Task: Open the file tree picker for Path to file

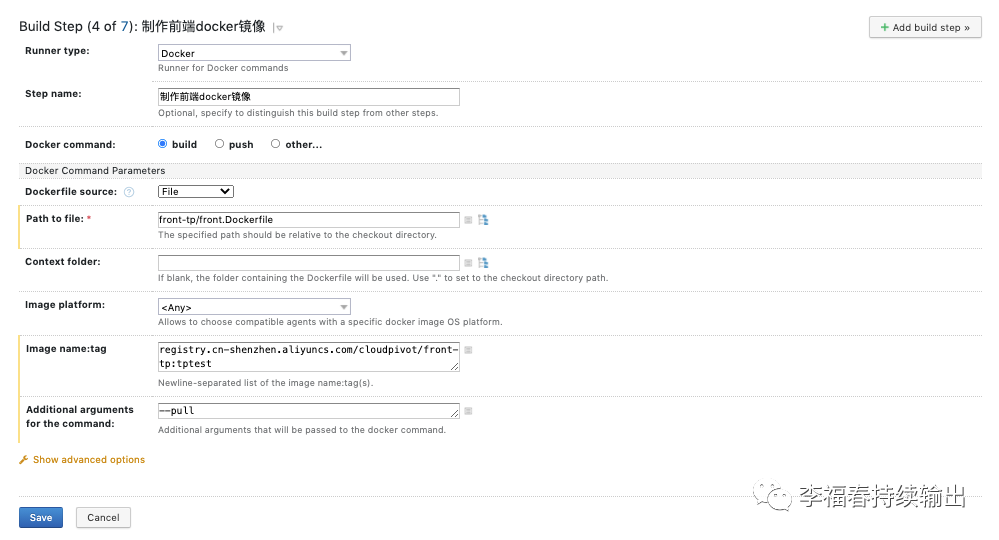Action: point(484,220)
